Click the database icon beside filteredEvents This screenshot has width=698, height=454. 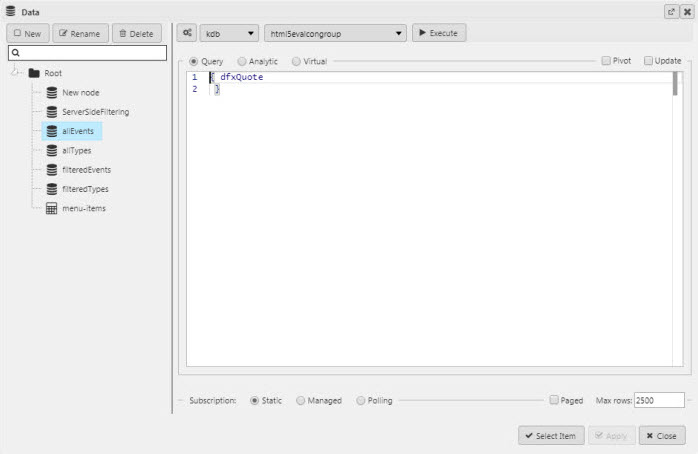[x=52, y=170]
